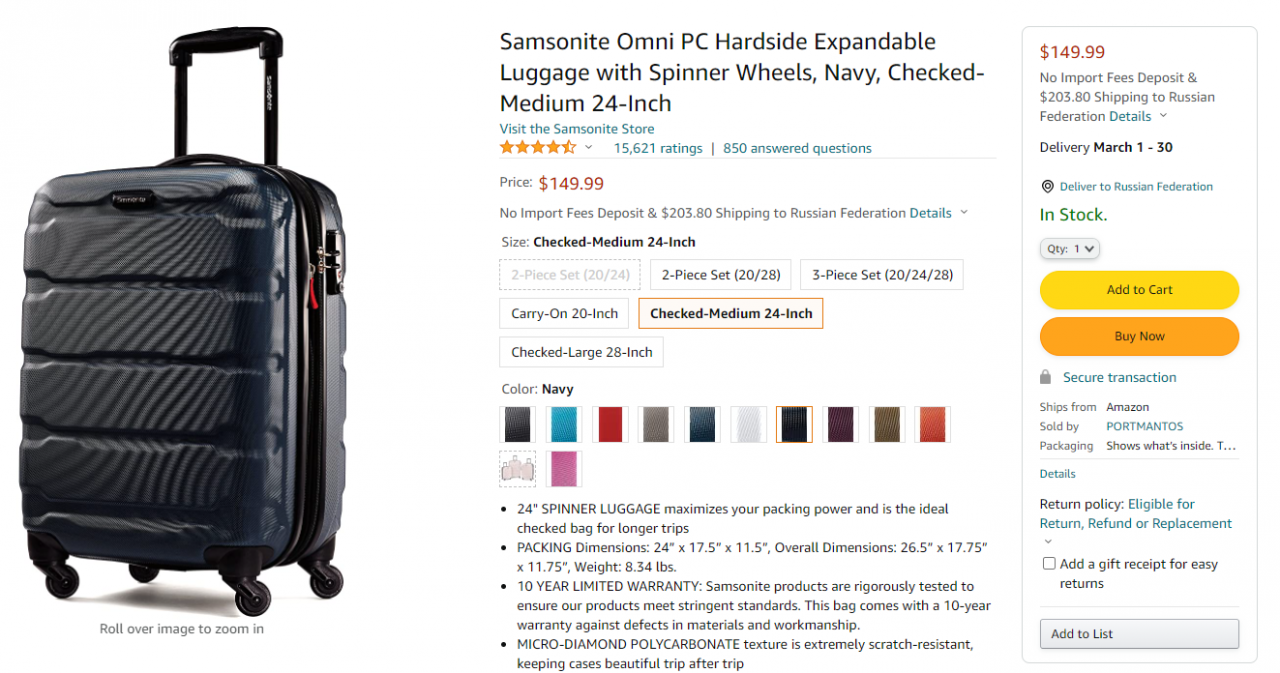Select Checked-Large 28-Inch size
The width and height of the screenshot is (1280, 673).
point(581,352)
